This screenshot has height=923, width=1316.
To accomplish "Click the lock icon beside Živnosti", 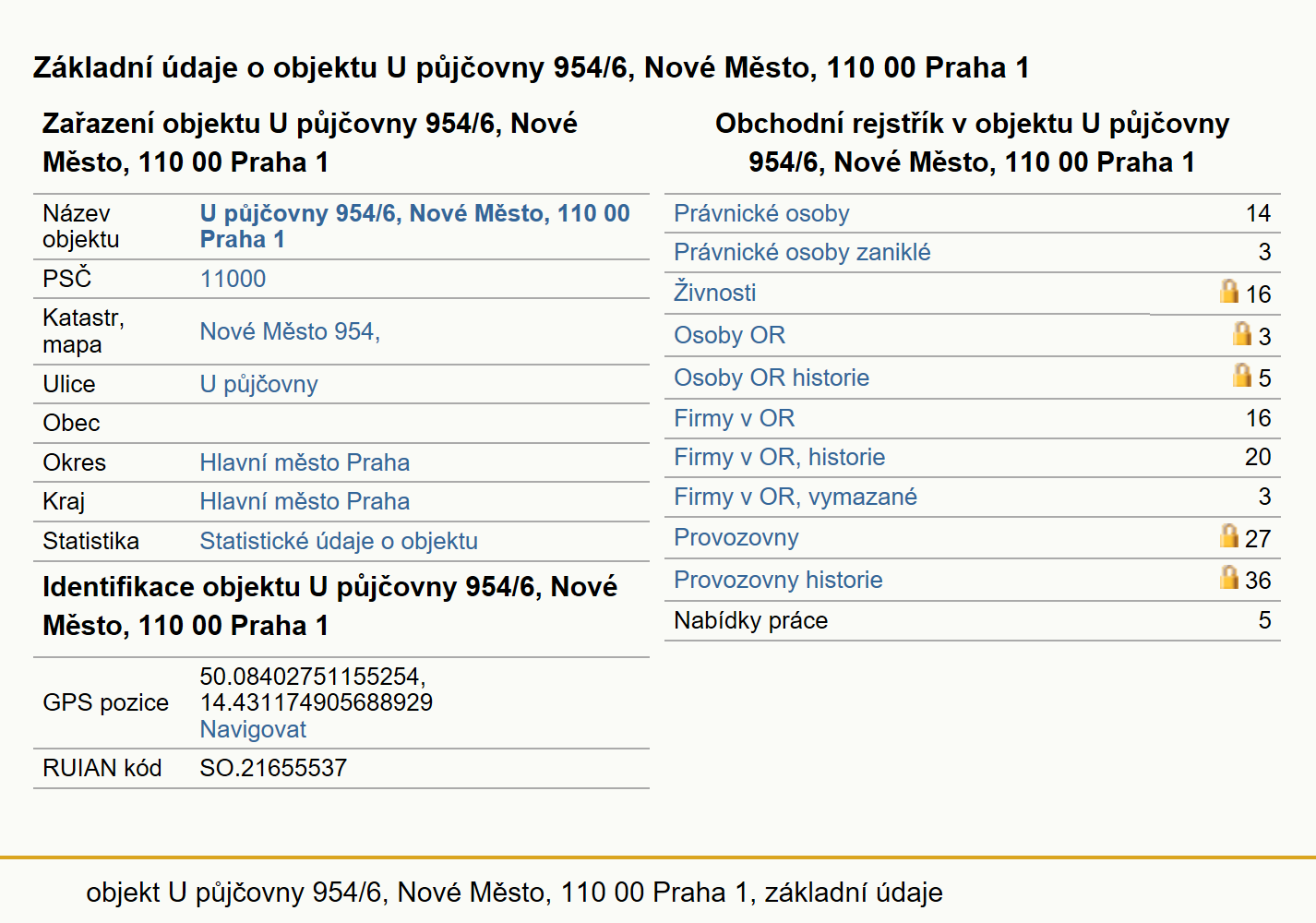I will pos(1228,291).
